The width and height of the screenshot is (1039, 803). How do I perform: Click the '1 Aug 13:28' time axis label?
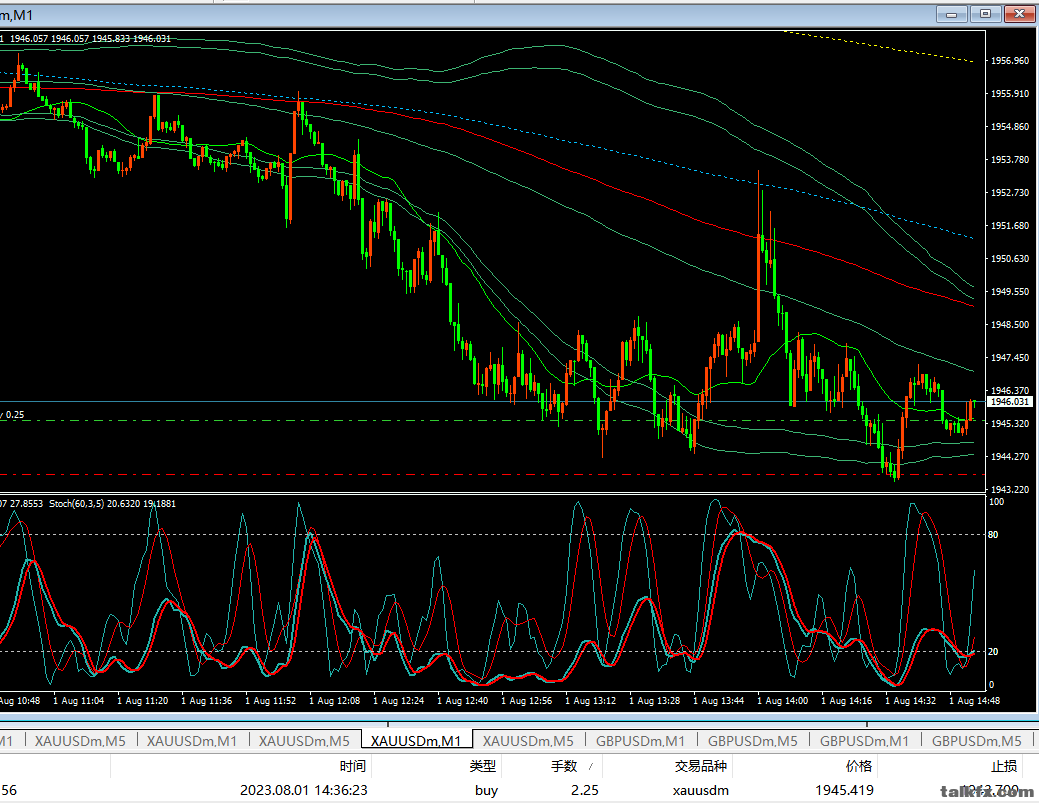coord(654,700)
